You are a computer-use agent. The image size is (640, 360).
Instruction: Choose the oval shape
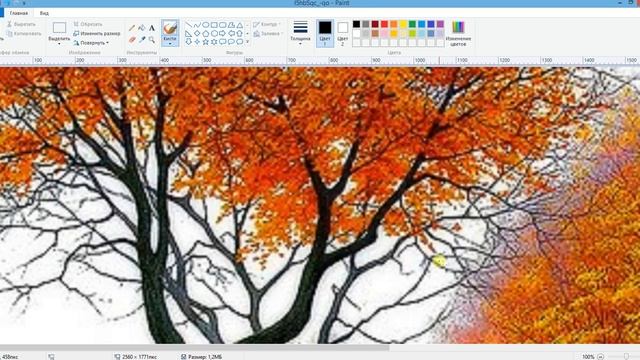point(206,25)
